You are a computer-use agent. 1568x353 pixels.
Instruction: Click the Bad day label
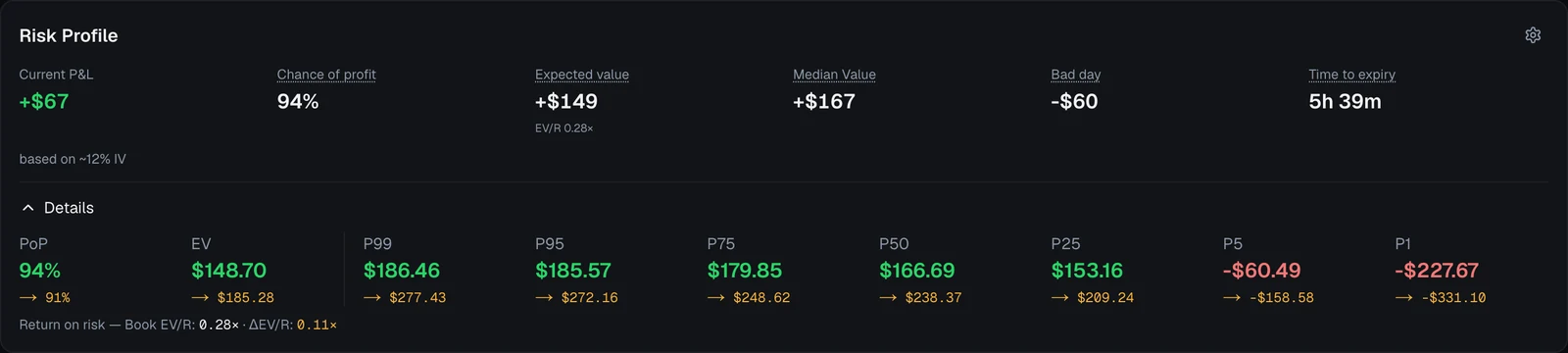(x=1076, y=75)
